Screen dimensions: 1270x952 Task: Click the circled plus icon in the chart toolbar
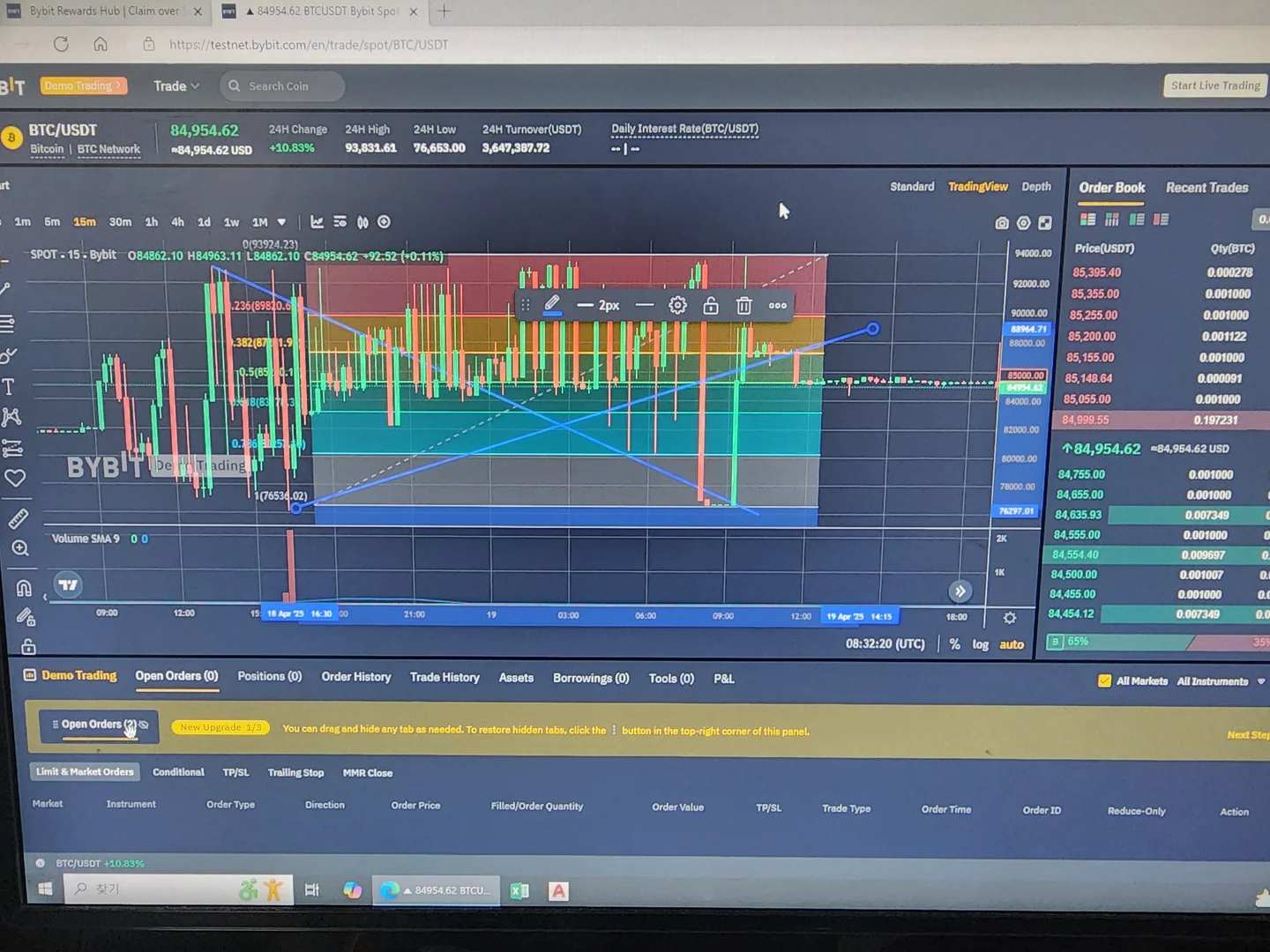click(x=384, y=222)
